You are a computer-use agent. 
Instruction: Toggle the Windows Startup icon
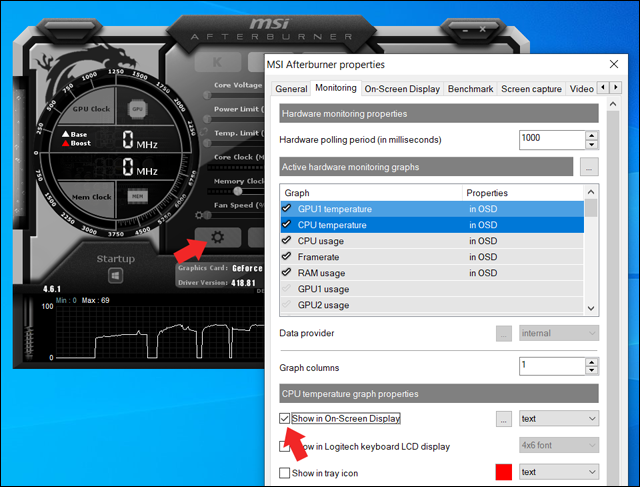[116, 276]
